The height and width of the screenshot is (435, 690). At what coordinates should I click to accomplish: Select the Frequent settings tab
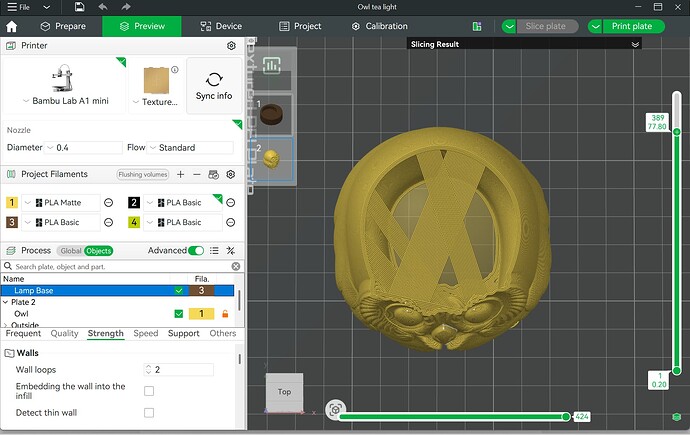[x=23, y=333]
